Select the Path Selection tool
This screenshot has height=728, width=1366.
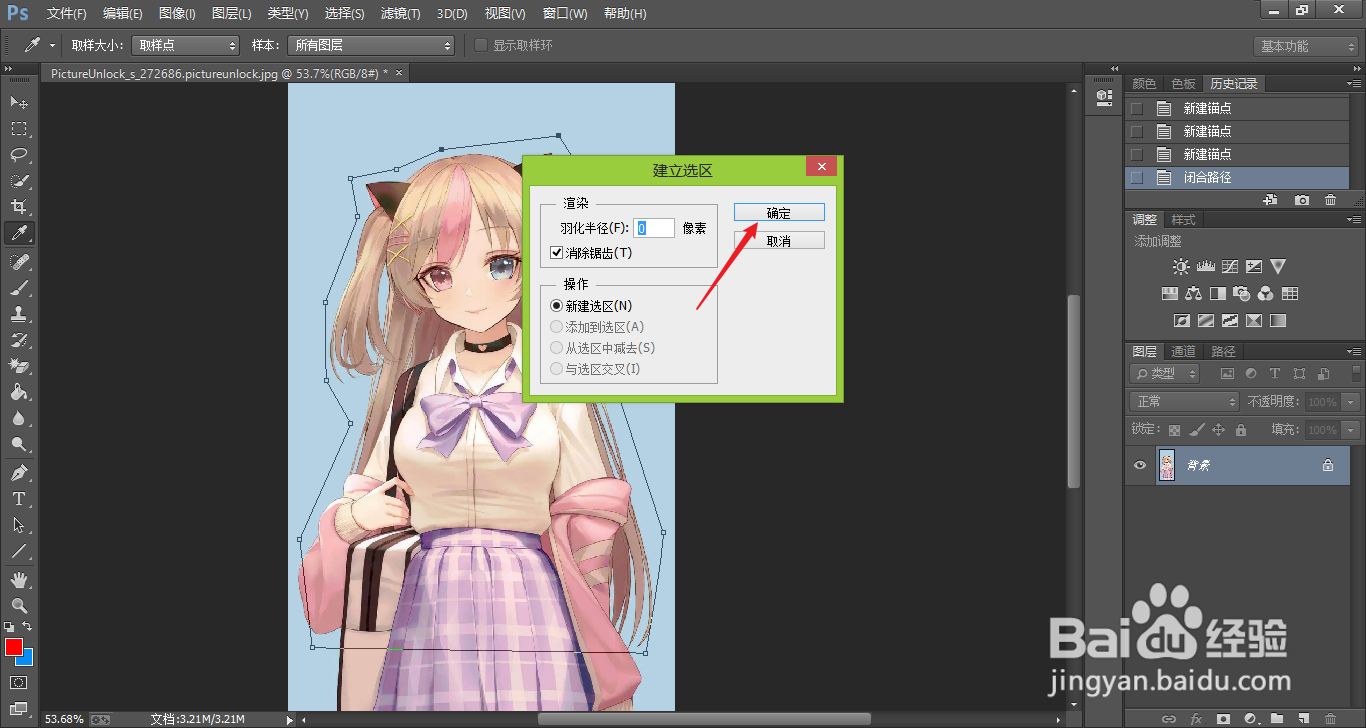click(19, 525)
